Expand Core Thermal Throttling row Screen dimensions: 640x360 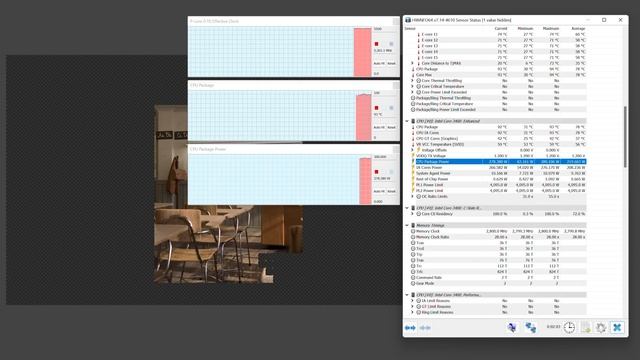412,81
